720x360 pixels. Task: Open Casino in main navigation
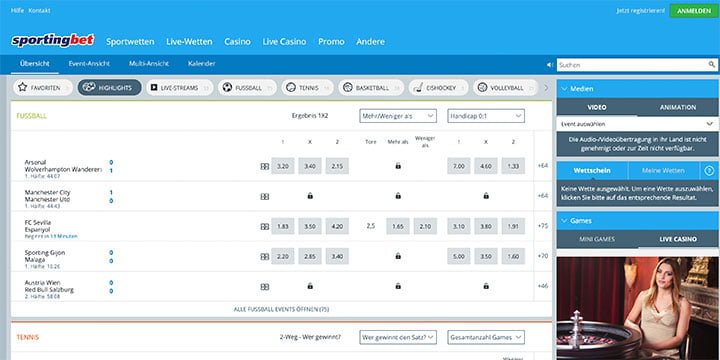(x=237, y=42)
